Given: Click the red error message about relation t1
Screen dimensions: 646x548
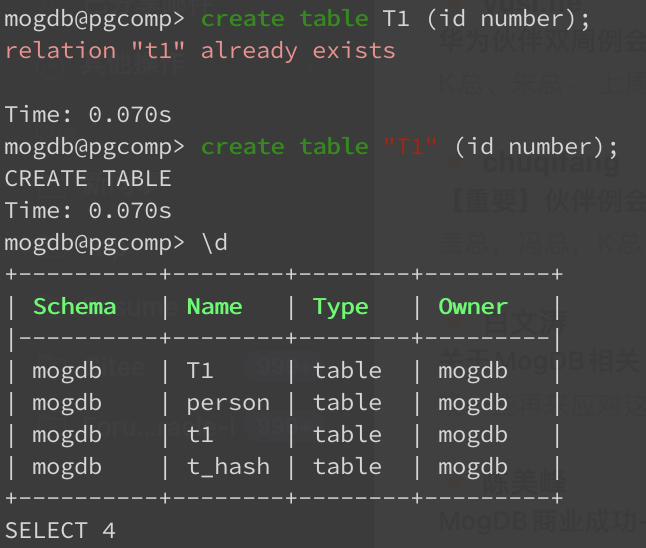Looking at the screenshot, I should pos(200,50).
